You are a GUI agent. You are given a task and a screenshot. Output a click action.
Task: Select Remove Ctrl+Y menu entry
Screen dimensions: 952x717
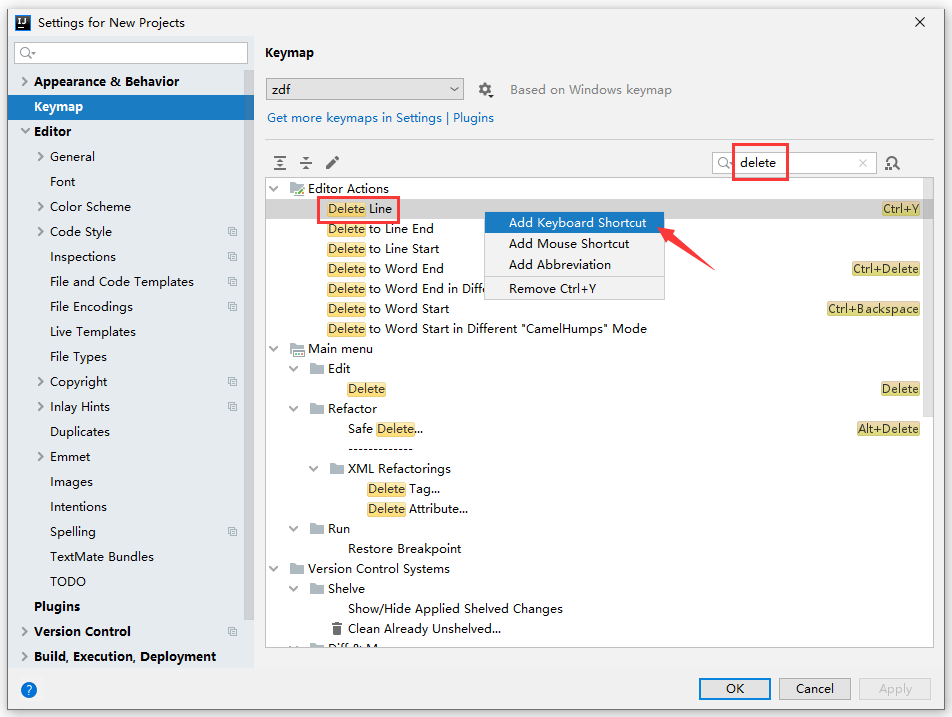pos(552,288)
